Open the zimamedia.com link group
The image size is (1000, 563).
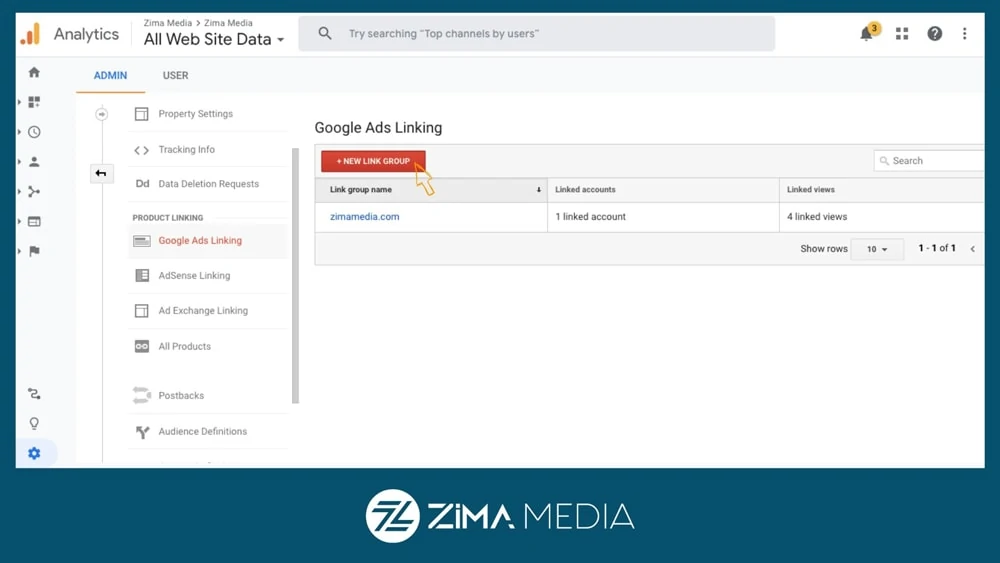pyautogui.click(x=365, y=217)
